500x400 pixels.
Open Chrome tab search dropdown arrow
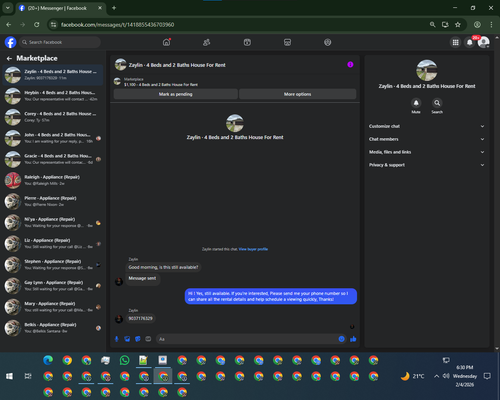7,8
